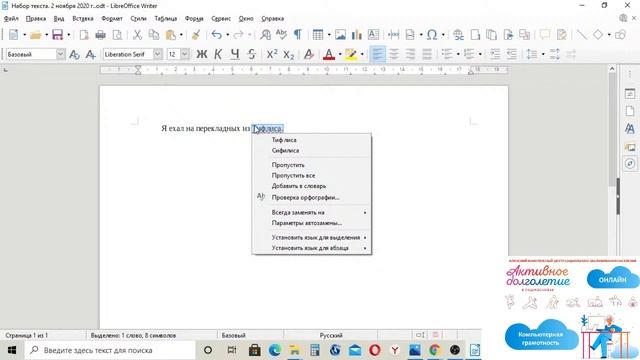Justify the paragraph text
The height and width of the screenshot is (360, 640).
[427, 54]
